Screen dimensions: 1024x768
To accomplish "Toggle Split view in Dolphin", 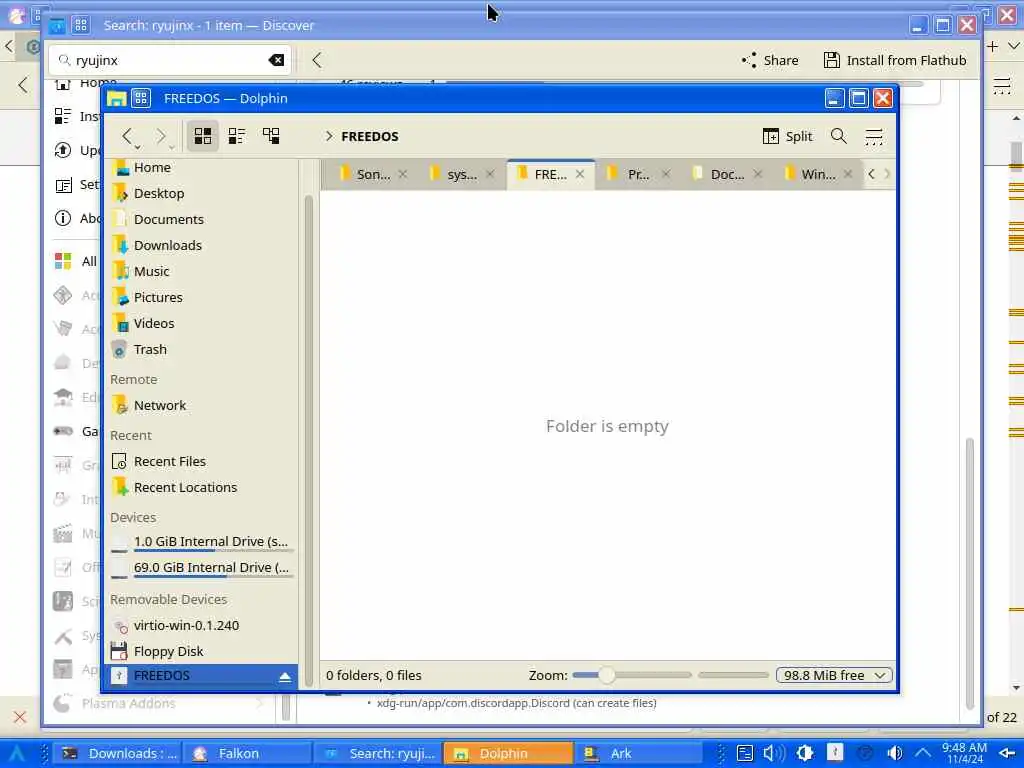I will pos(788,136).
